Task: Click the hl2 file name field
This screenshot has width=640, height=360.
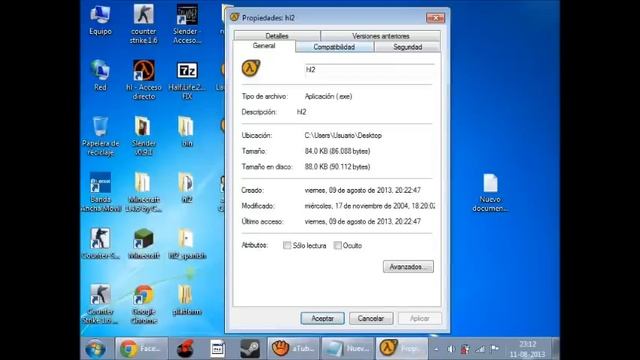Action: [369, 69]
